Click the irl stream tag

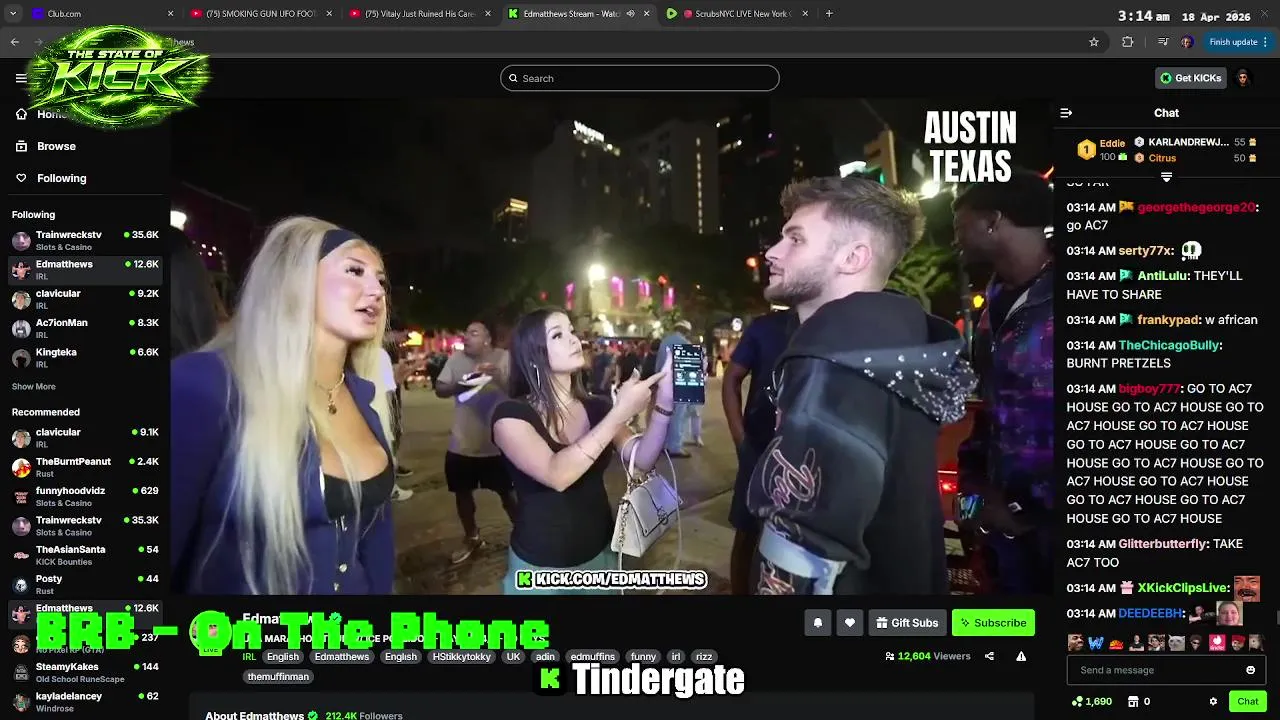676,657
